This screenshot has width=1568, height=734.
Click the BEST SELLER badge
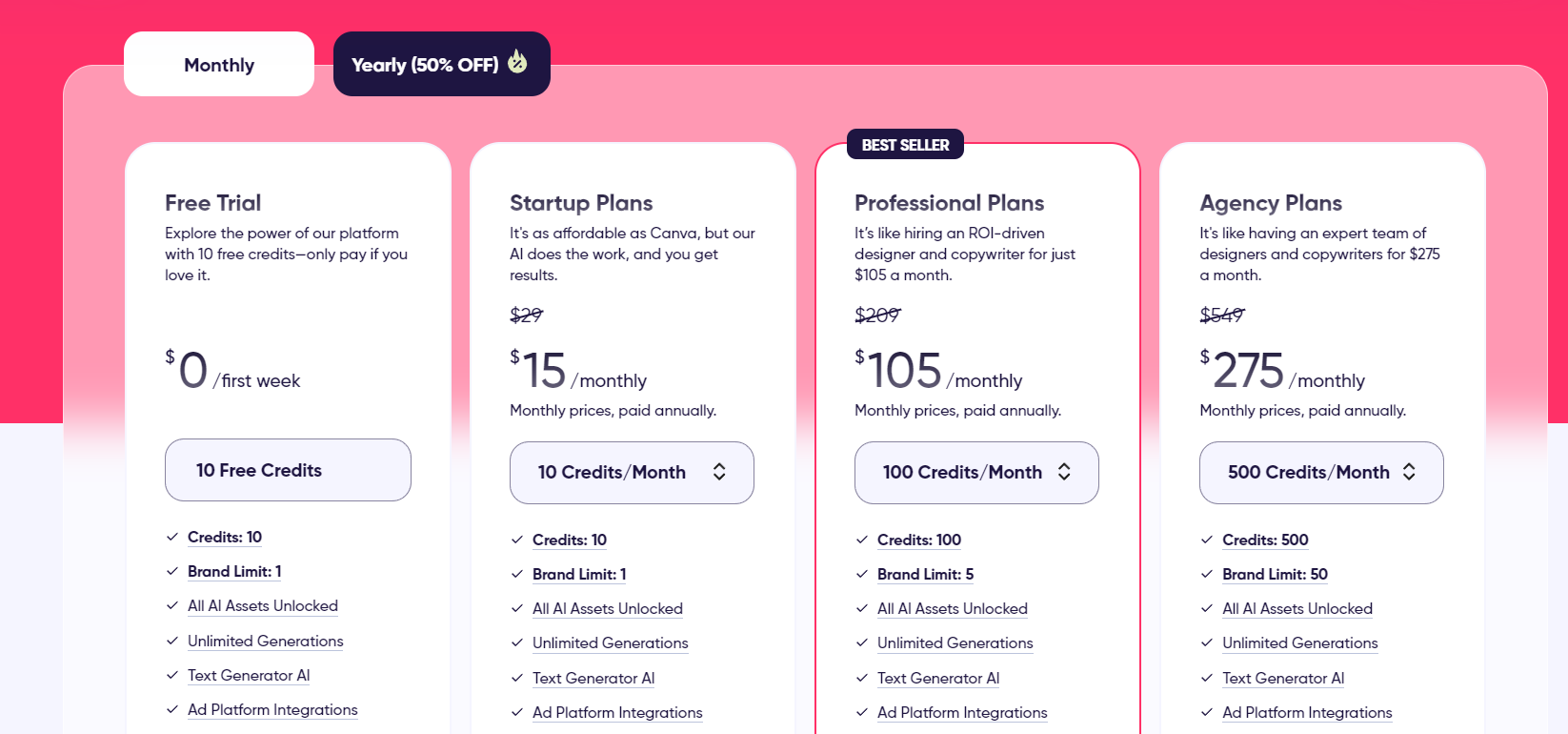coord(905,145)
